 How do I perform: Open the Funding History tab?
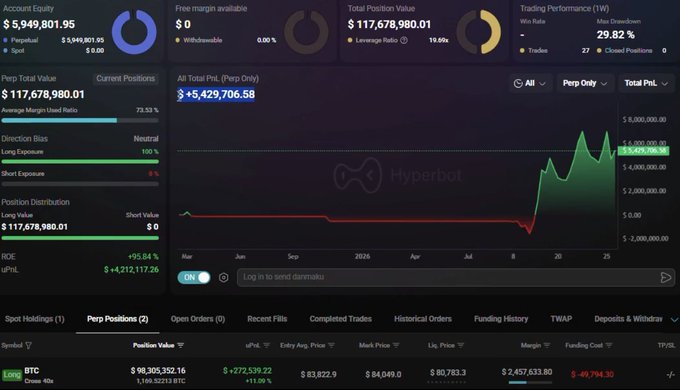click(501, 319)
